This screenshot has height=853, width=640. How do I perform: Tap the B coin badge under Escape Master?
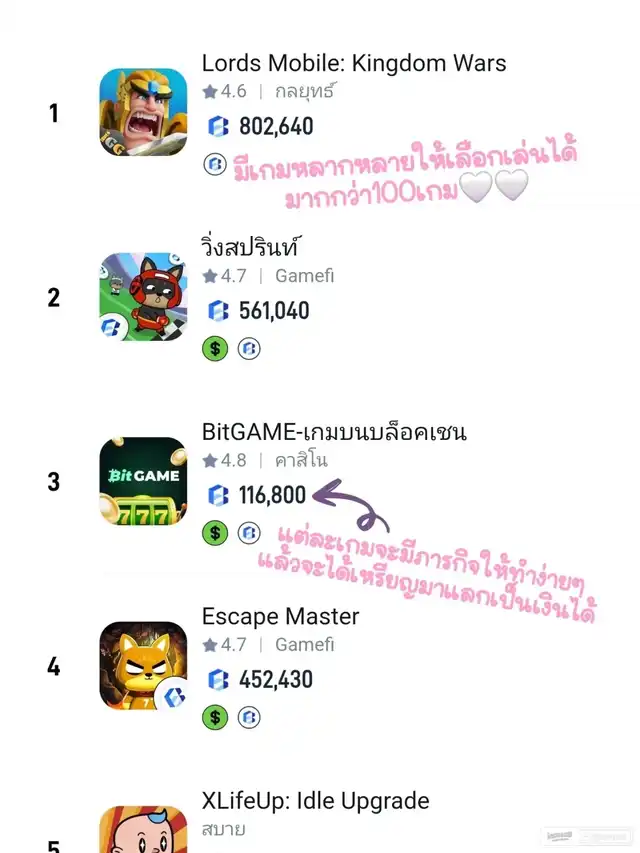click(x=249, y=717)
